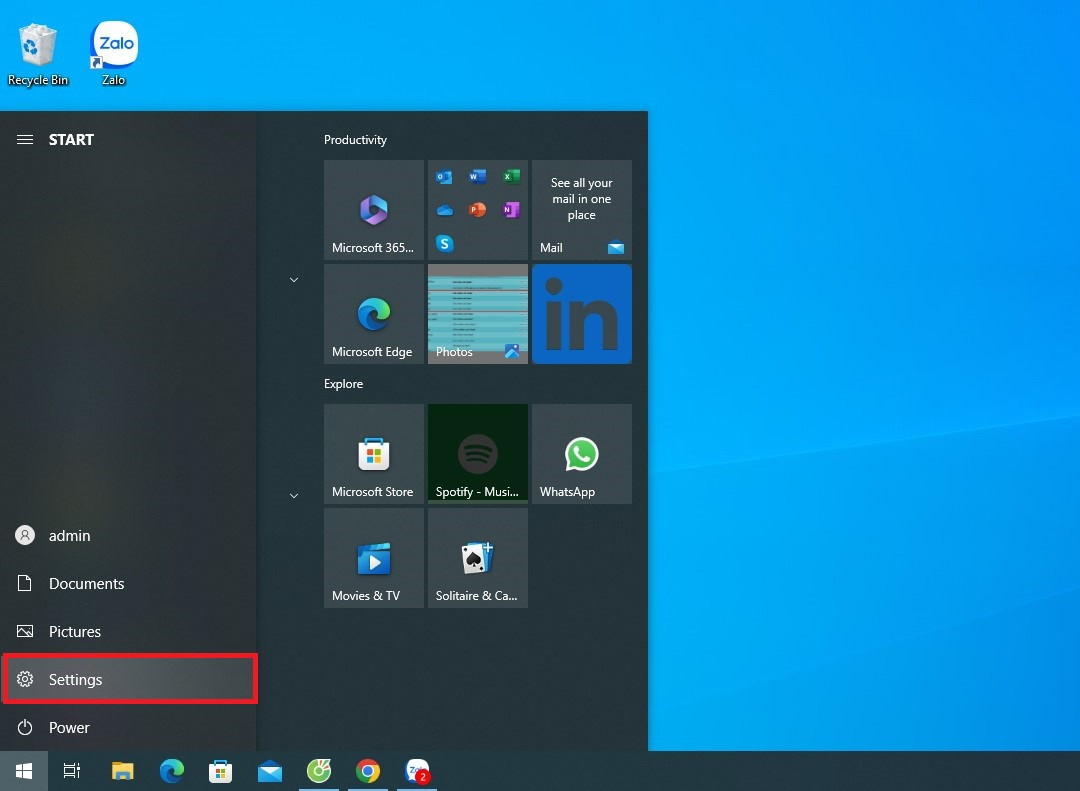
Task: Open Task View from the taskbar
Action: tap(72, 771)
